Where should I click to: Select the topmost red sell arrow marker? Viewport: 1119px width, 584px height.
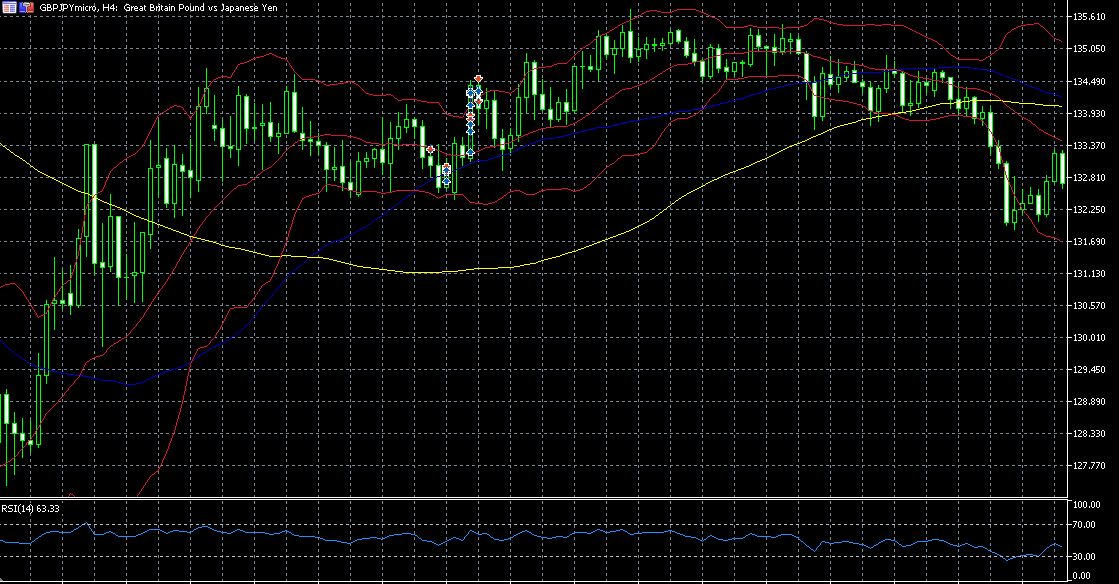coord(479,78)
